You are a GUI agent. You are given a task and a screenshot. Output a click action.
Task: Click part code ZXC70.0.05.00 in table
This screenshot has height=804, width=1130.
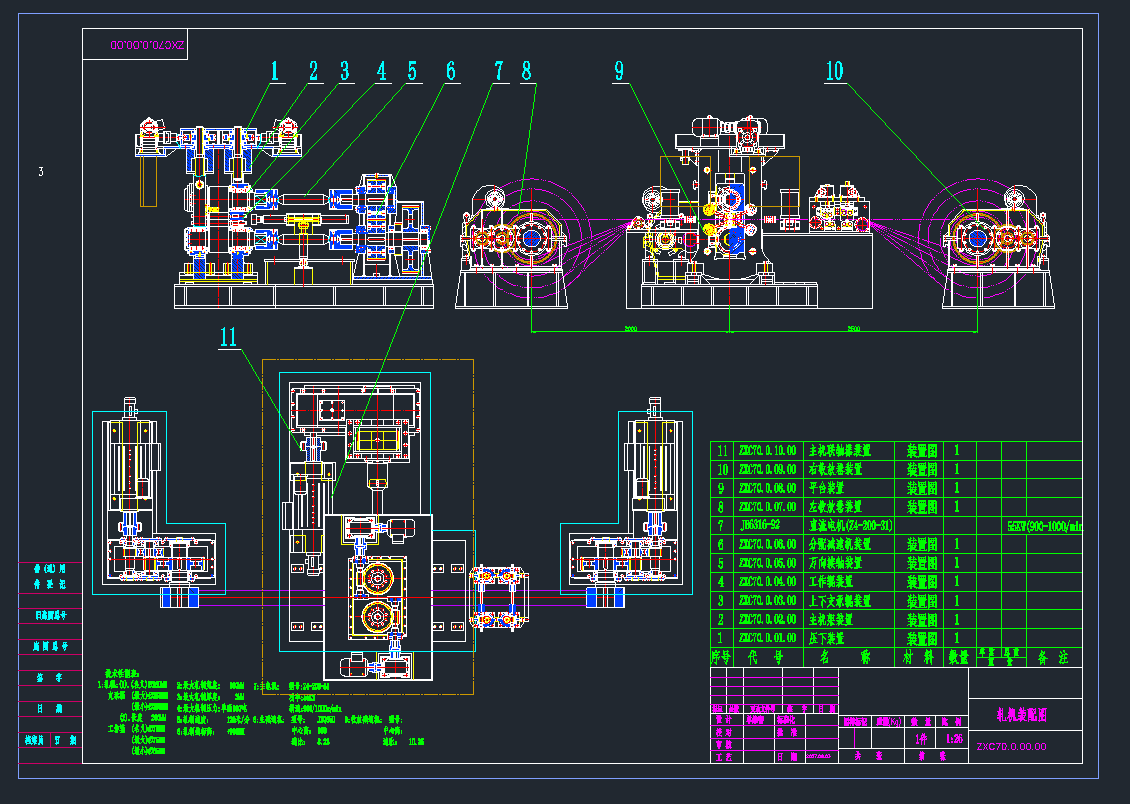tap(767, 563)
